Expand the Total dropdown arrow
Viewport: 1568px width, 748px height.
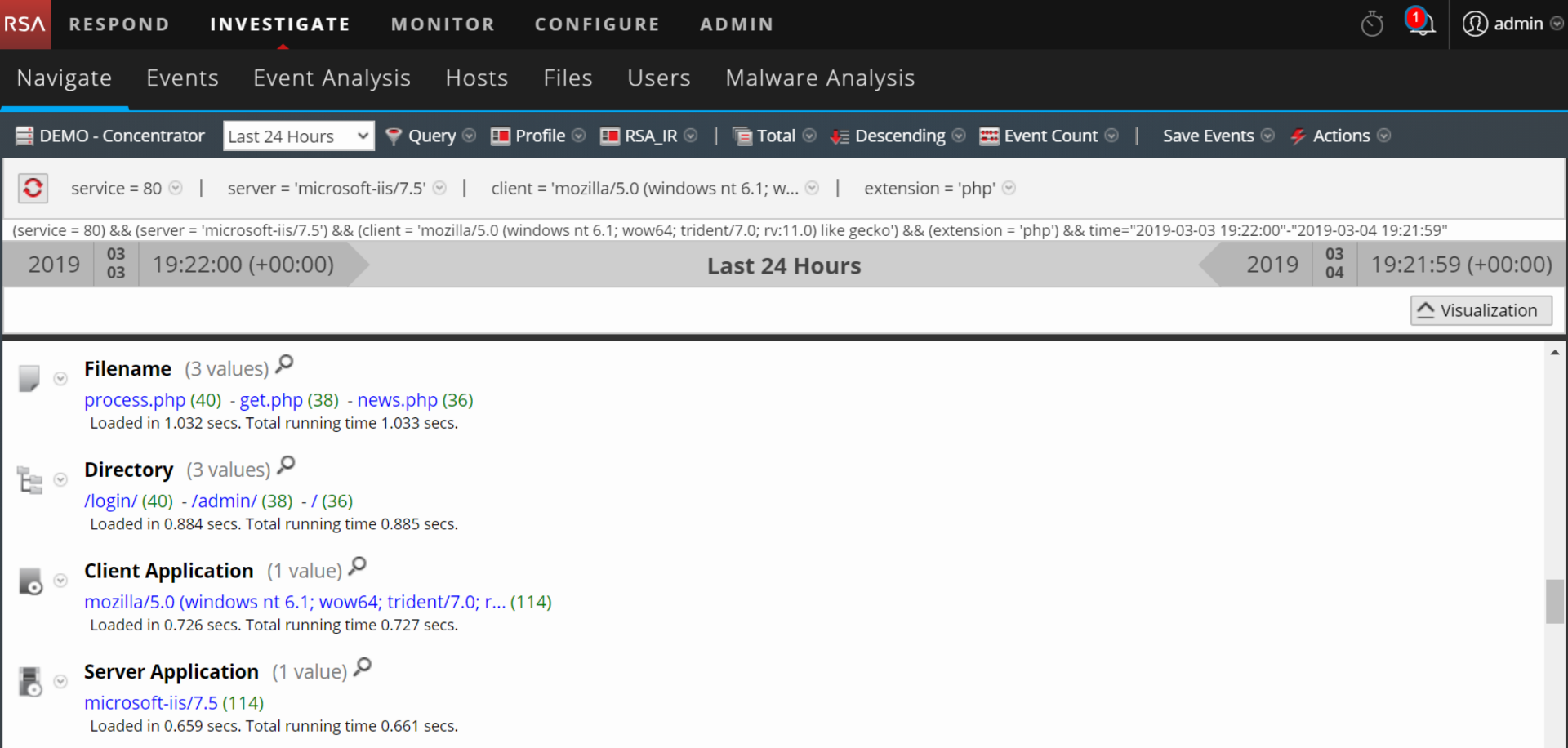click(809, 136)
